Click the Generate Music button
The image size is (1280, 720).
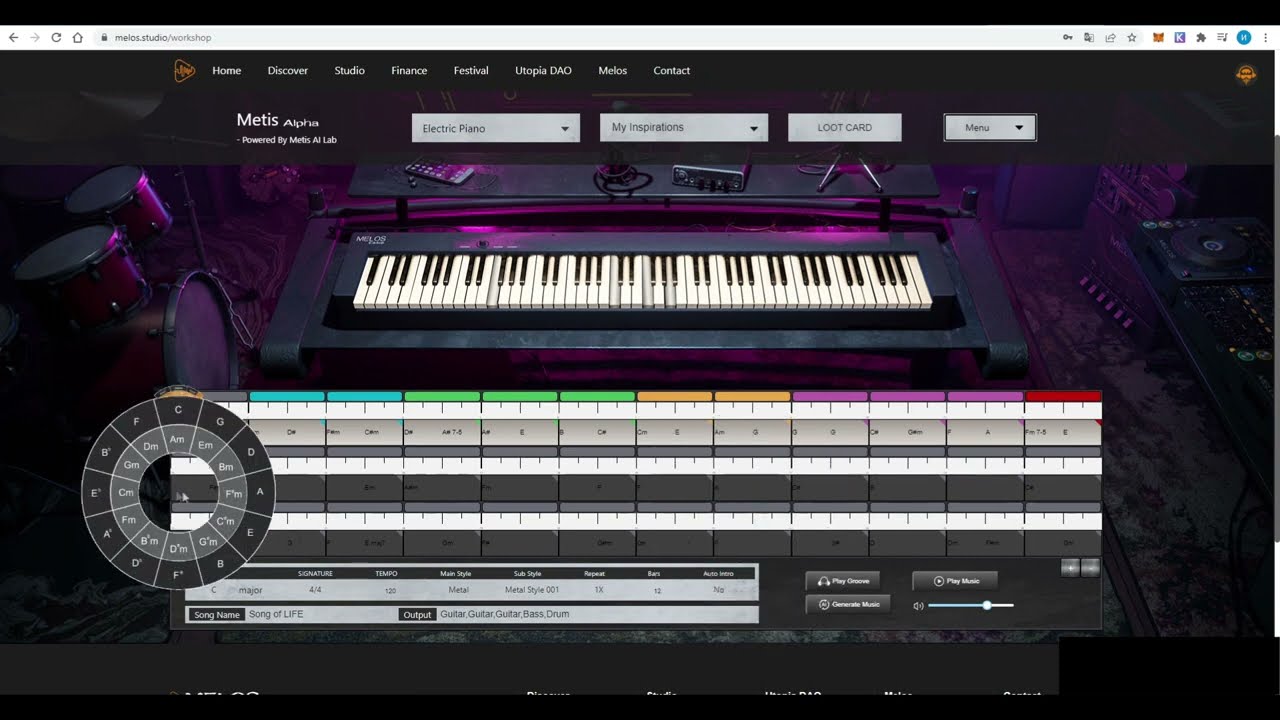point(848,604)
